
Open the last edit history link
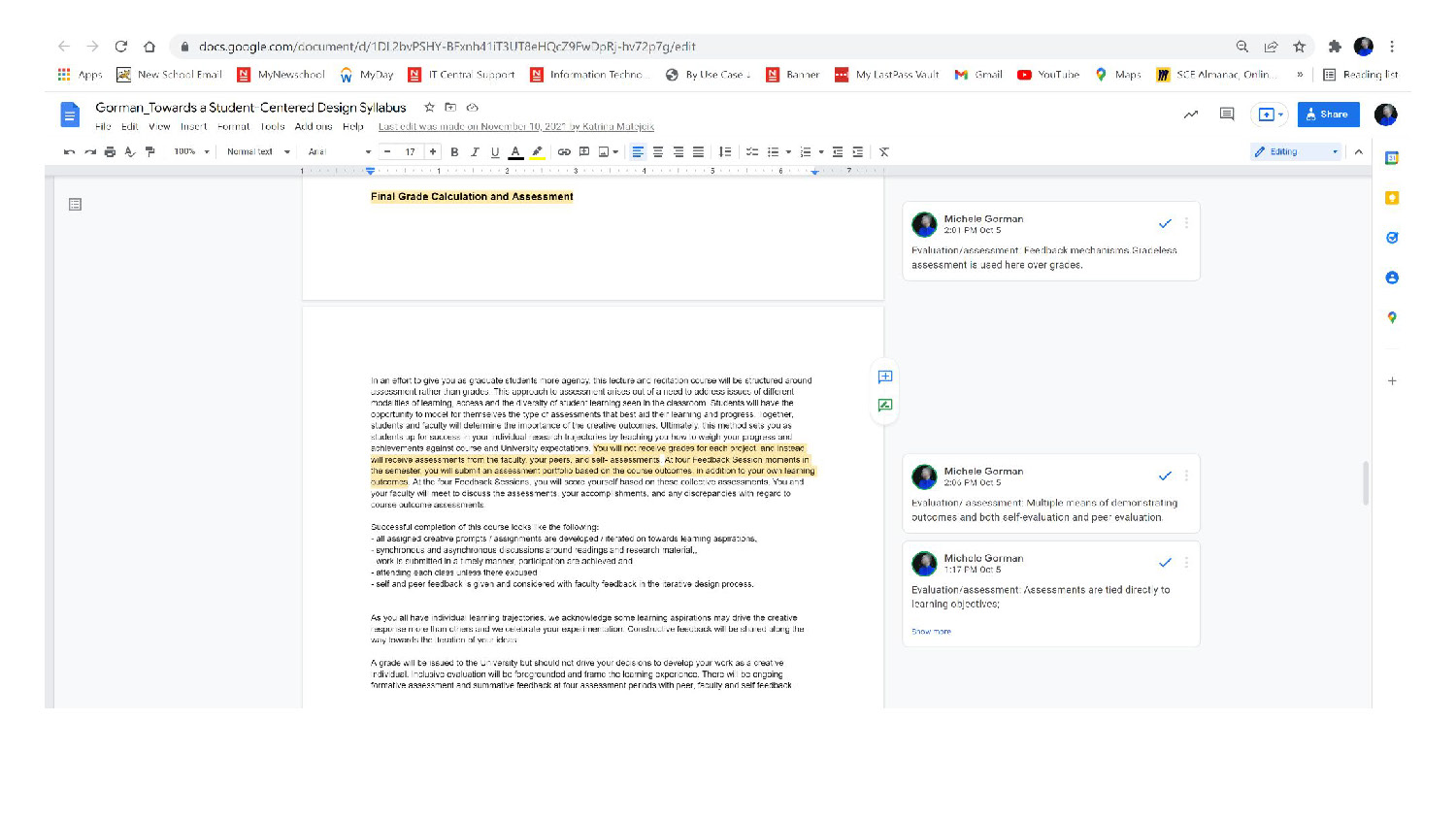click(515, 127)
